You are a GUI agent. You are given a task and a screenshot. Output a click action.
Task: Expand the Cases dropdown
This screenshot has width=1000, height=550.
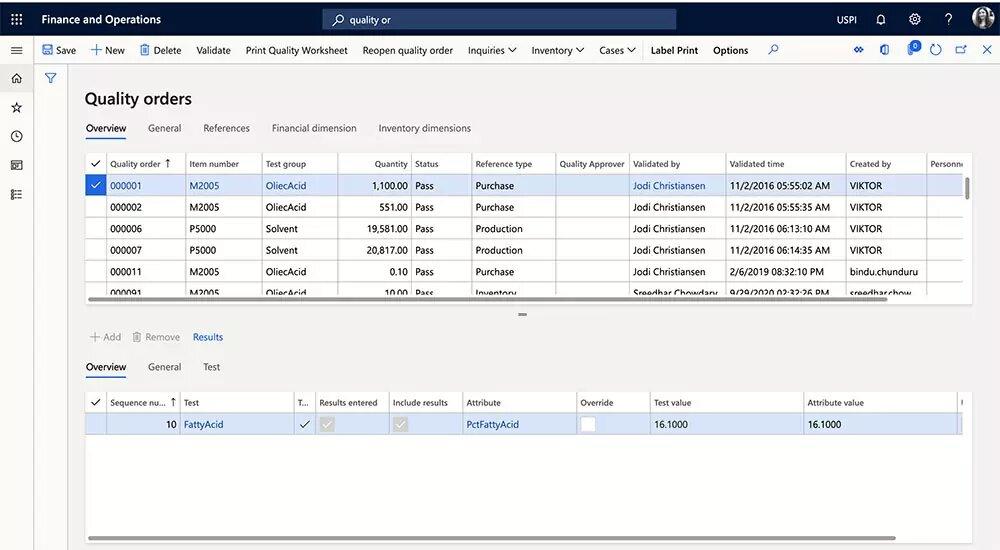617,50
